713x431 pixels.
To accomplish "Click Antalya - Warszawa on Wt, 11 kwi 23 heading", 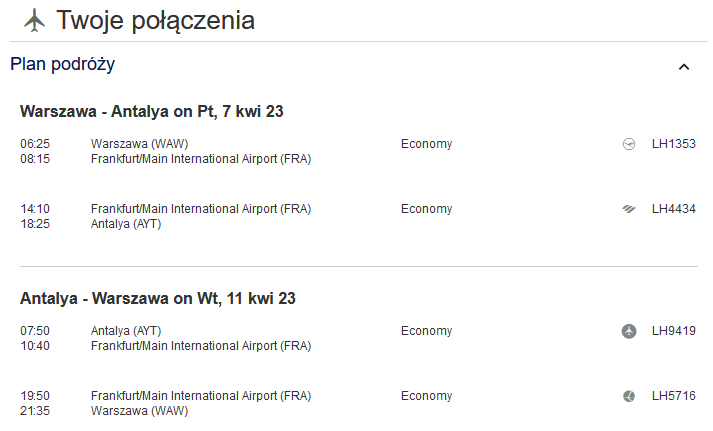I will pyautogui.click(x=158, y=299).
